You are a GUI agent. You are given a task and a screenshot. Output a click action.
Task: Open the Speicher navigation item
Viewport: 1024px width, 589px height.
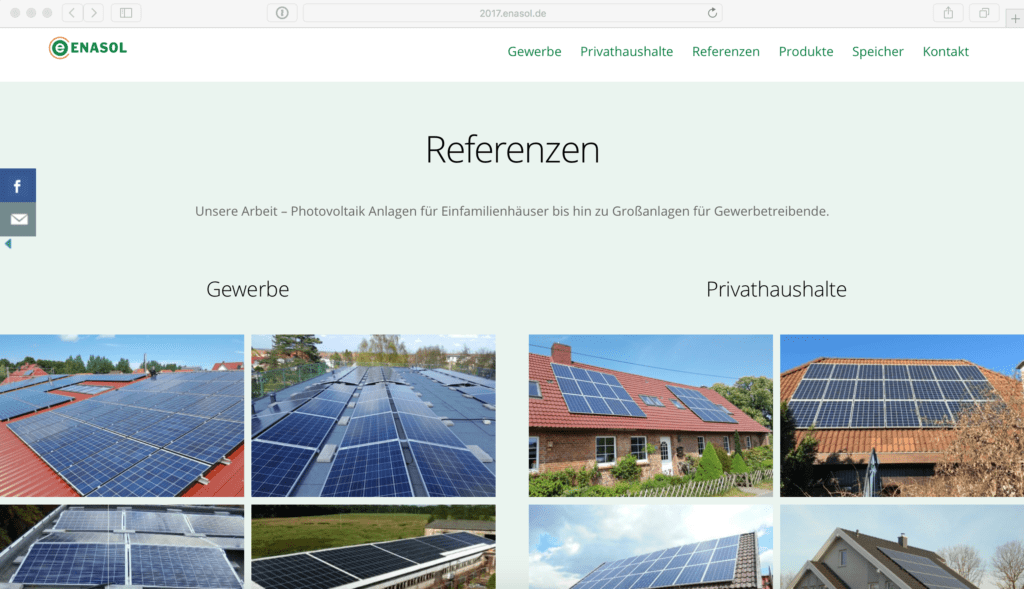click(x=878, y=52)
